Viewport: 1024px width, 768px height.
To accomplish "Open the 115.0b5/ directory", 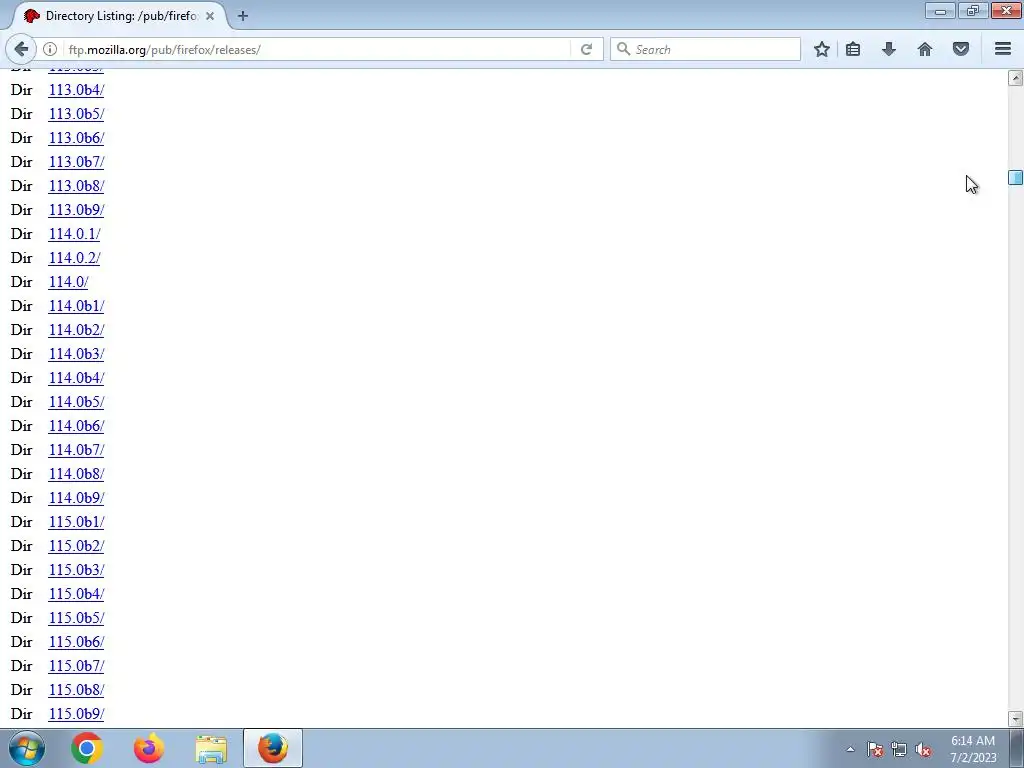I will click(x=76, y=618).
